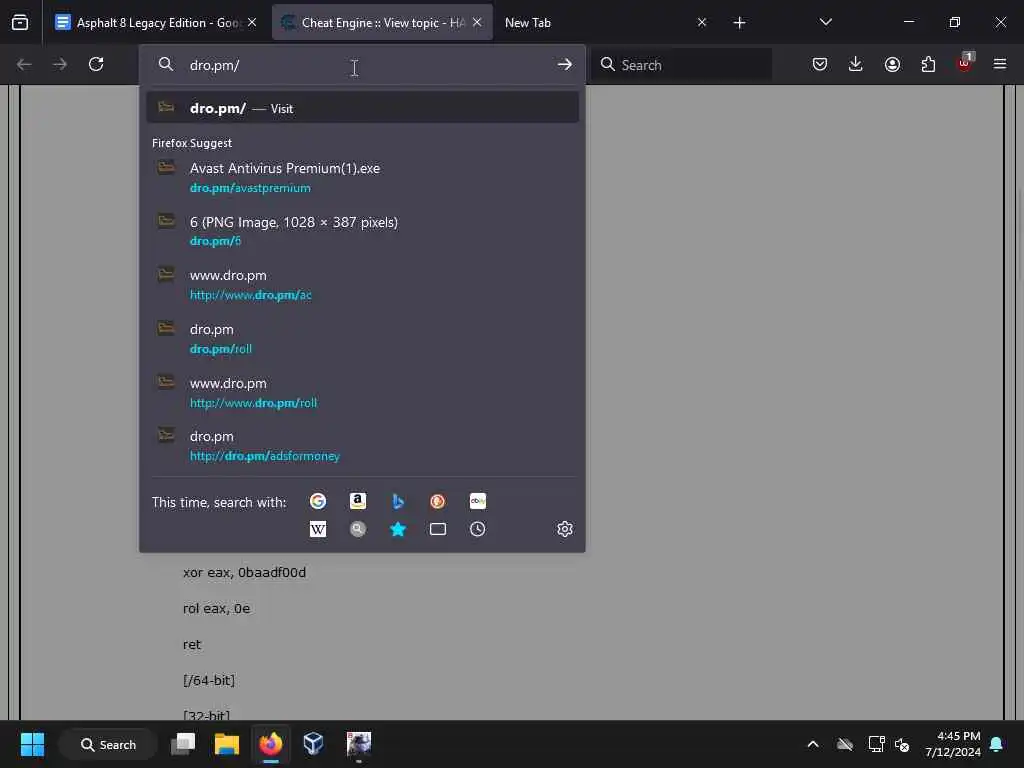Open search settings gear icon
This screenshot has height=768, width=1024.
coord(565,529)
